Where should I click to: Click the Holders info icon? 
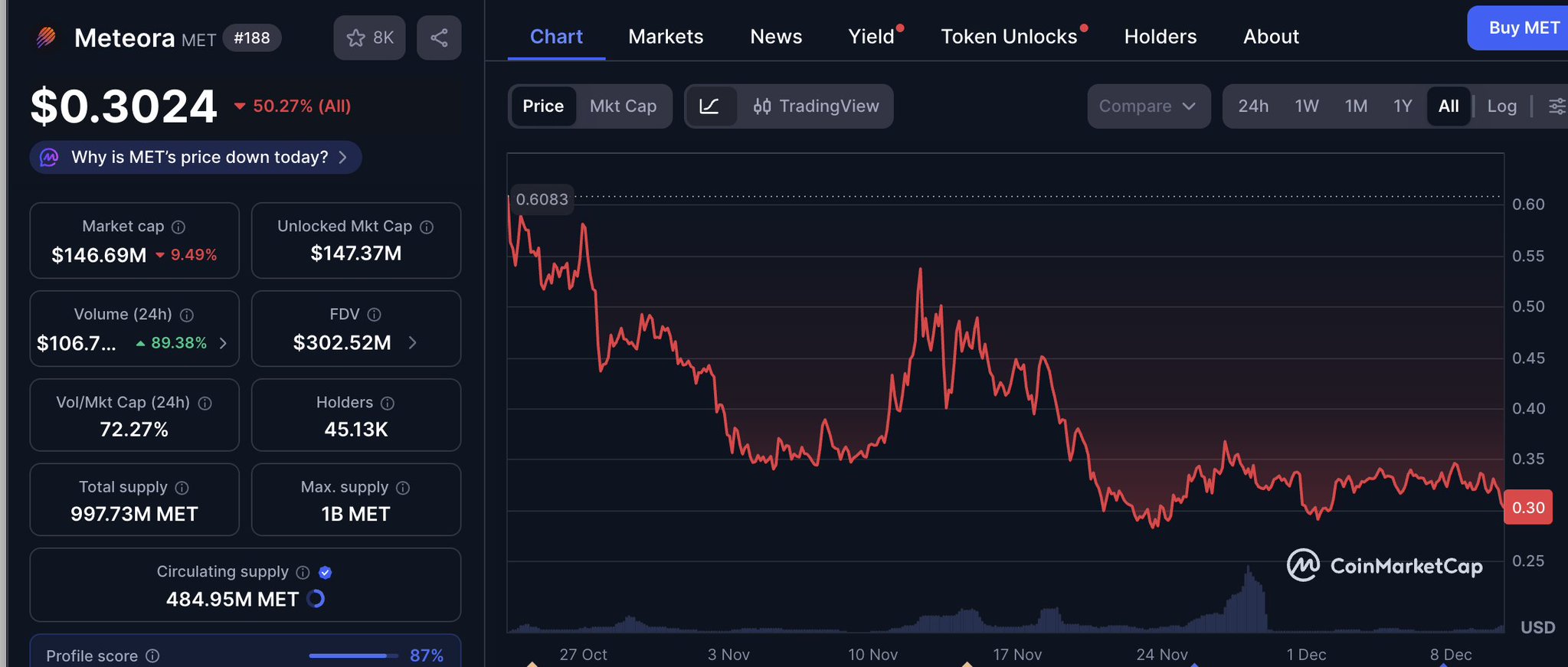(388, 403)
